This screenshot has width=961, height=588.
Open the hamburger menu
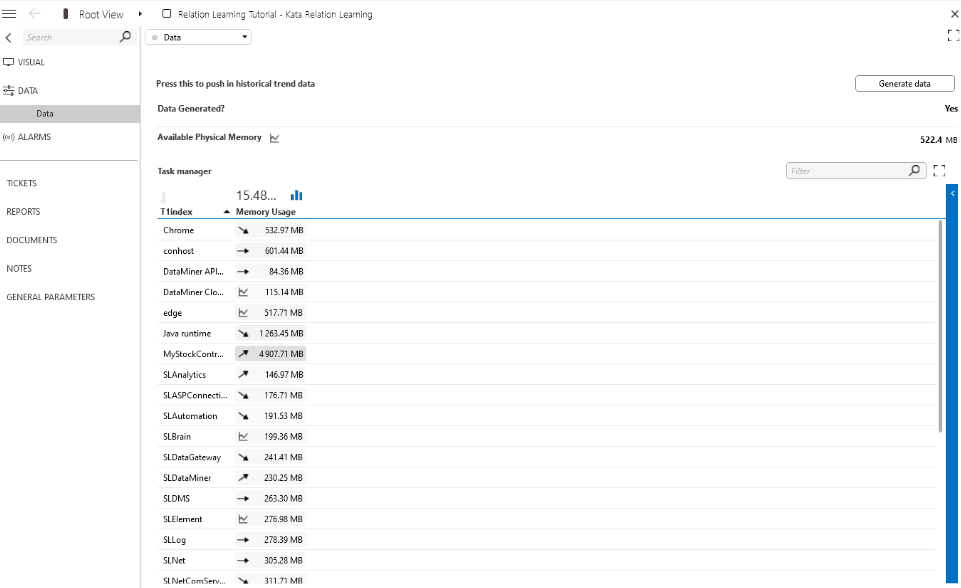(10, 13)
